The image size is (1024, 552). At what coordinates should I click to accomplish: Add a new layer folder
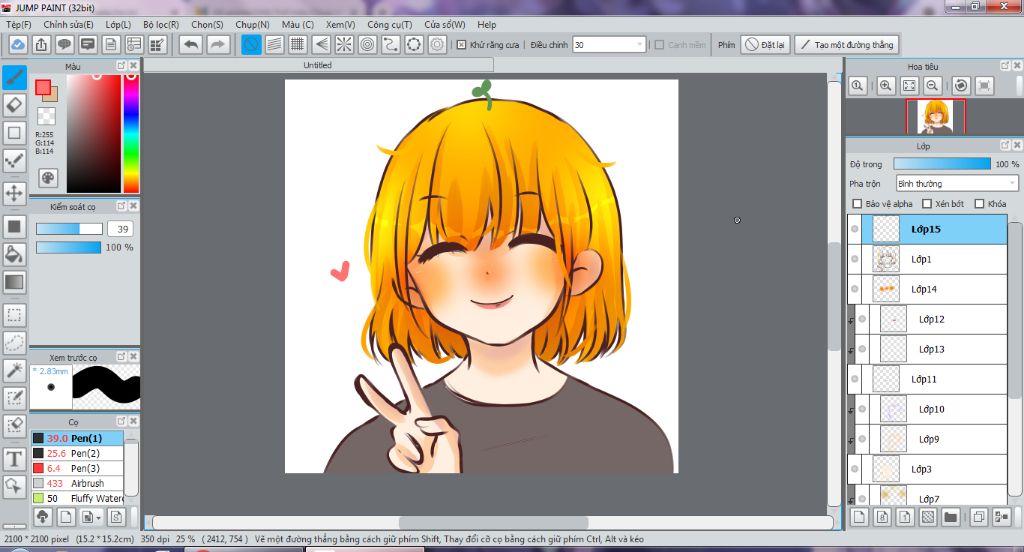pyautogui.click(x=950, y=517)
